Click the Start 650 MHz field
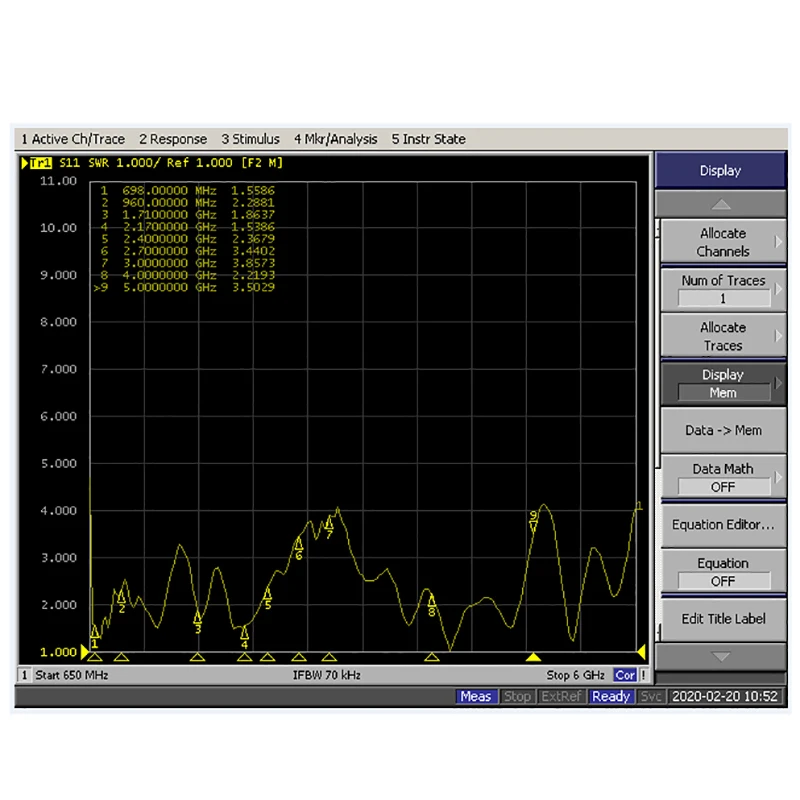Screen dimensions: 800x800 pos(71,675)
